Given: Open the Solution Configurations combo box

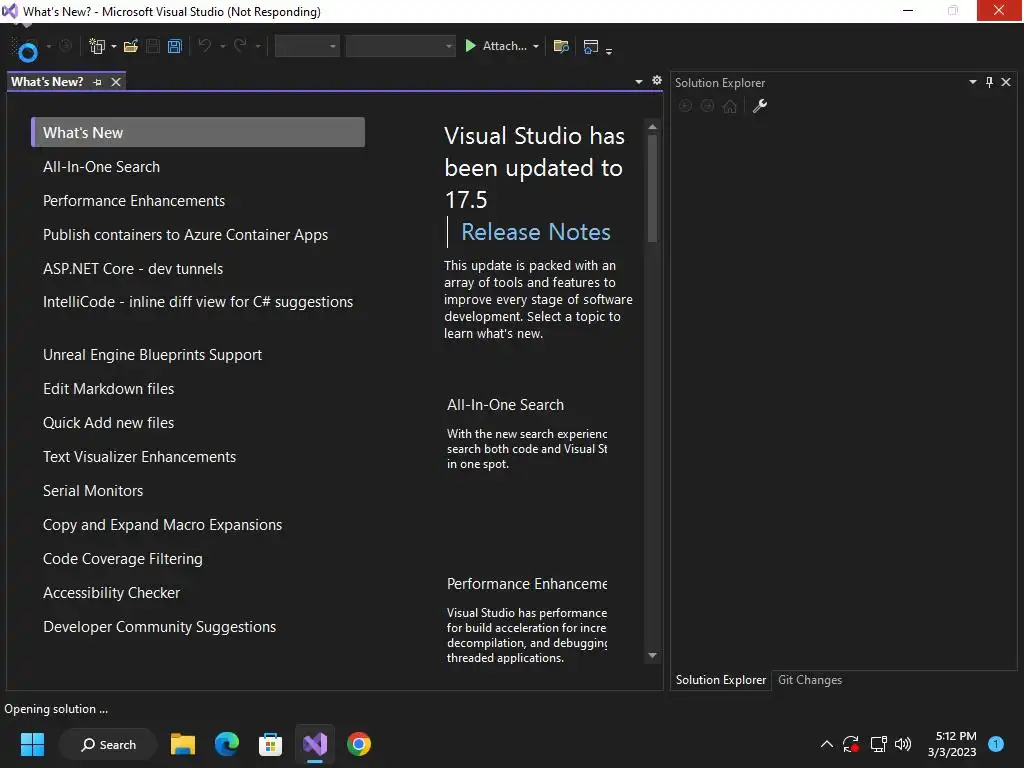Looking at the screenshot, I should pyautogui.click(x=307, y=46).
